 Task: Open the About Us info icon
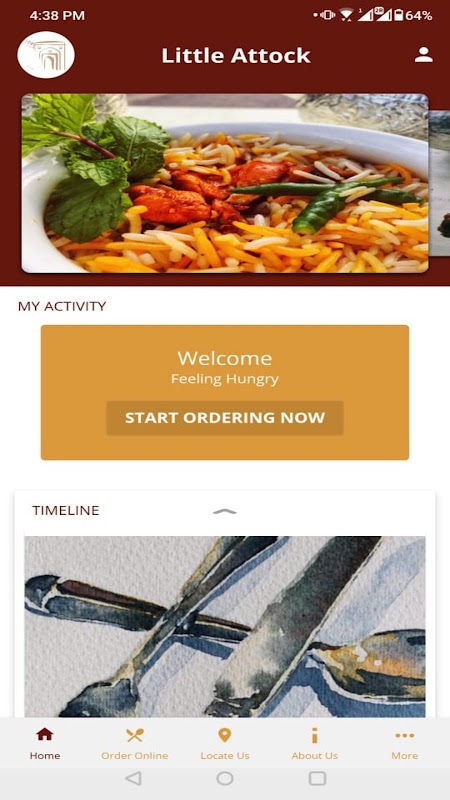tap(315, 735)
